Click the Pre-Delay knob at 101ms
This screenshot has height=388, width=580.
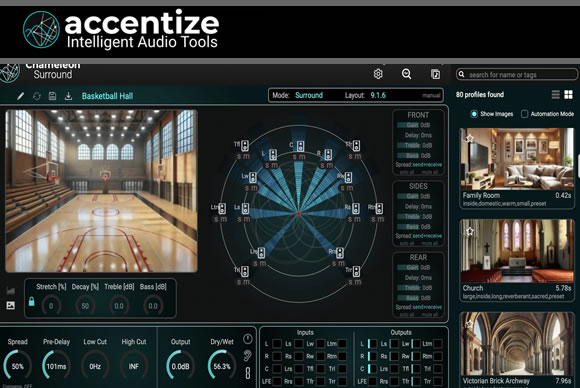(x=56, y=365)
